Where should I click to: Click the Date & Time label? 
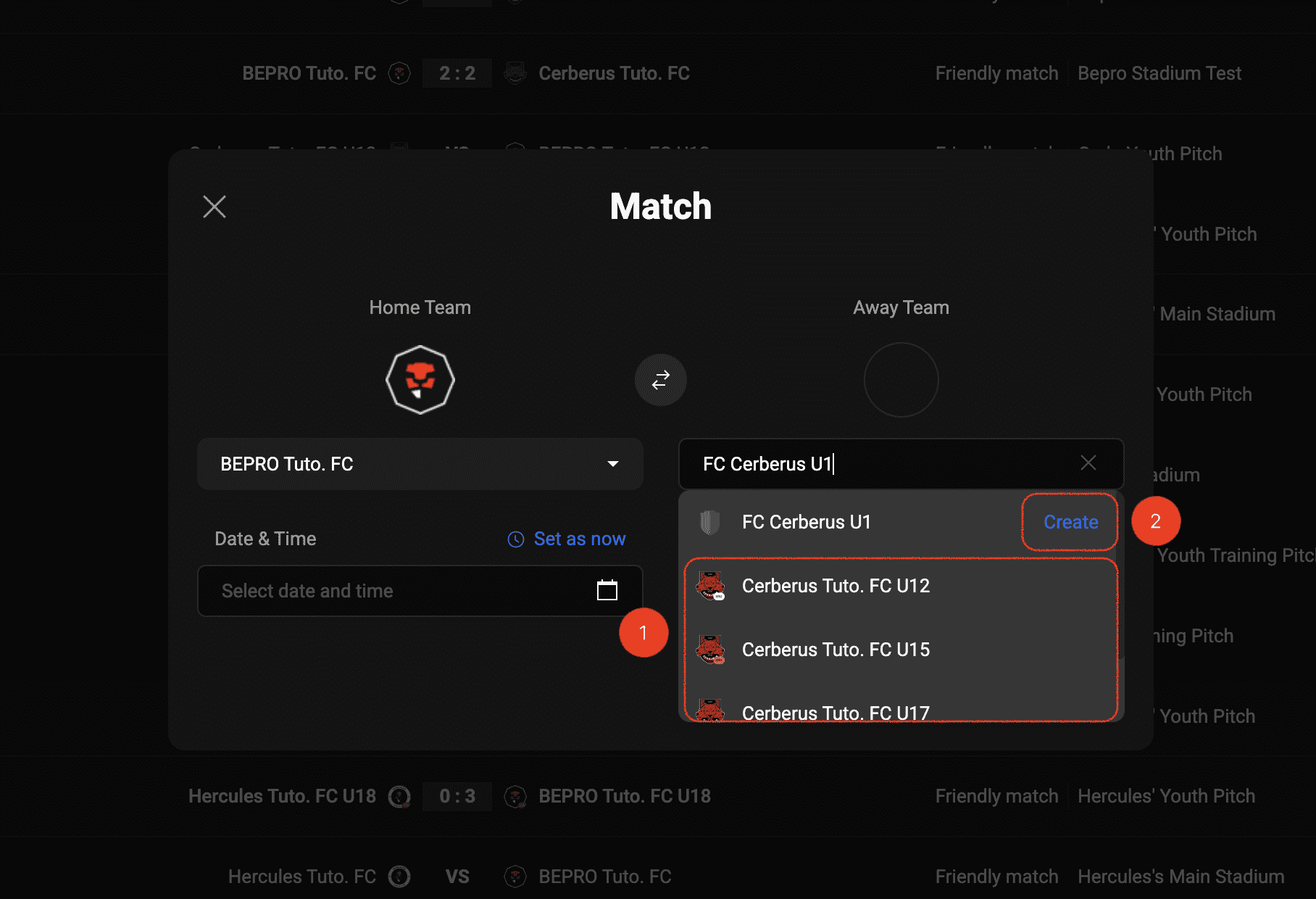tap(265, 539)
